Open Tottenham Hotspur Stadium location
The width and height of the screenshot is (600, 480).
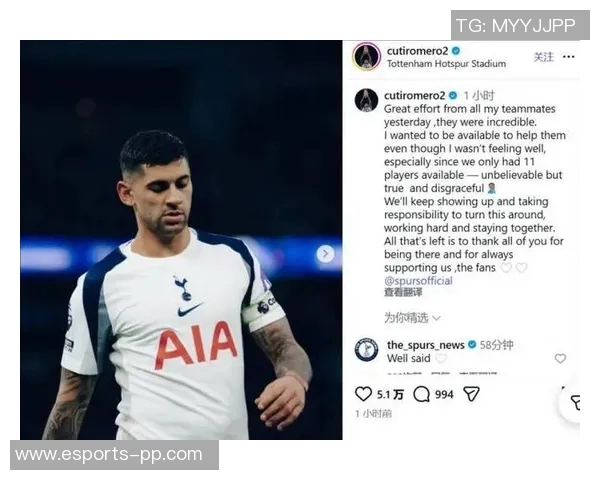(446, 64)
